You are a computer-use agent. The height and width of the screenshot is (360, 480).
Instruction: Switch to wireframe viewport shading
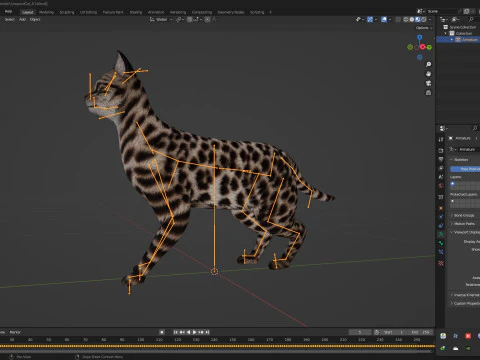tap(406, 20)
